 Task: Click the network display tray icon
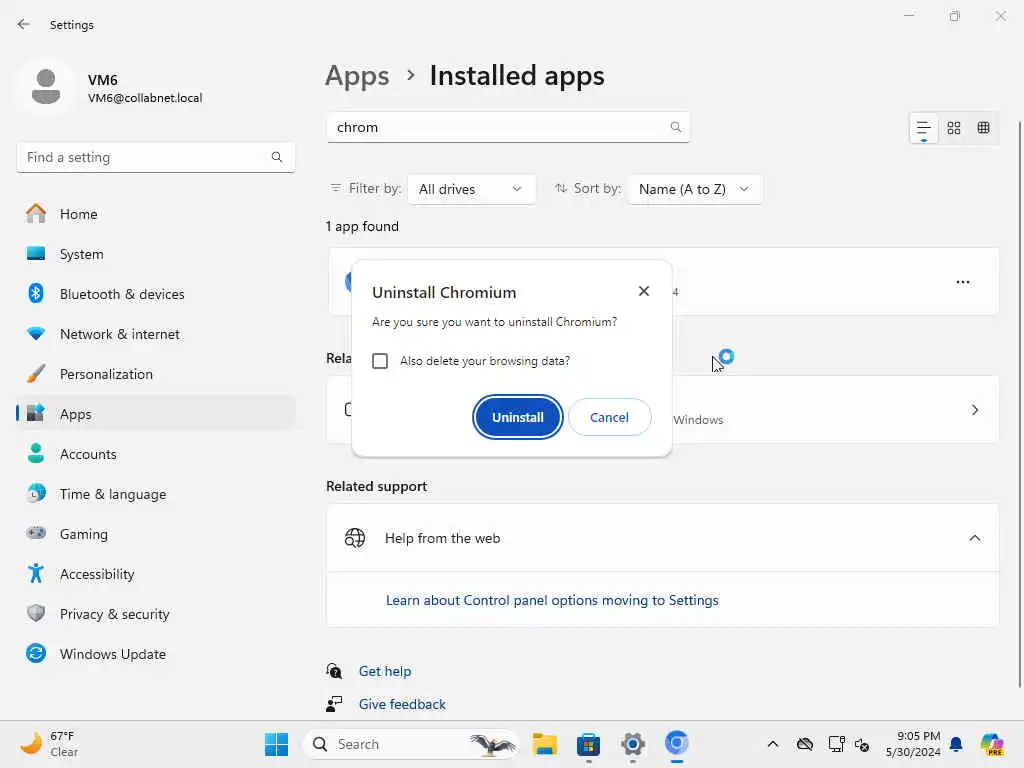point(836,744)
